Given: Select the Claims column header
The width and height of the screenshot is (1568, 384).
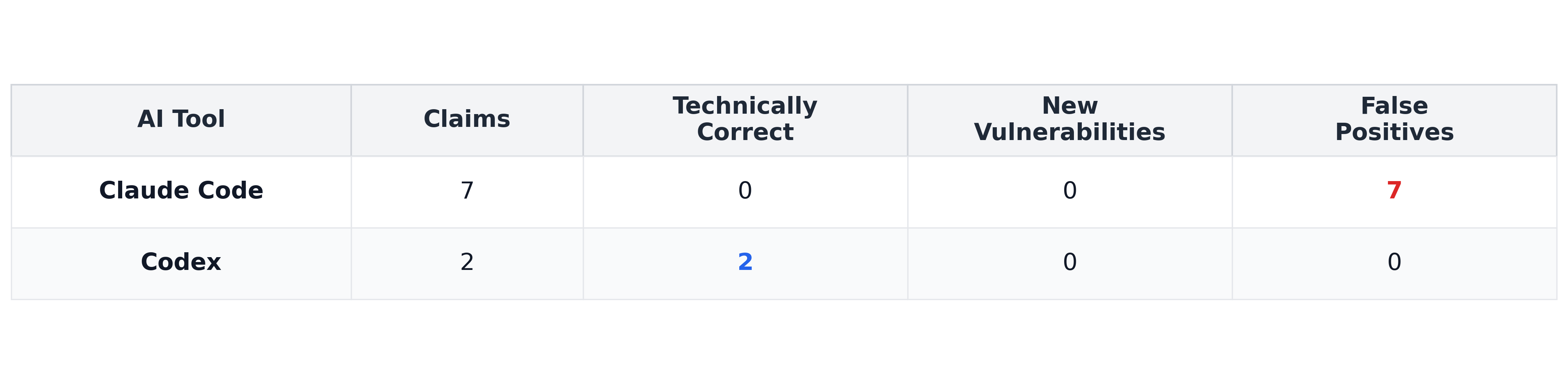Looking at the screenshot, I should tap(467, 119).
